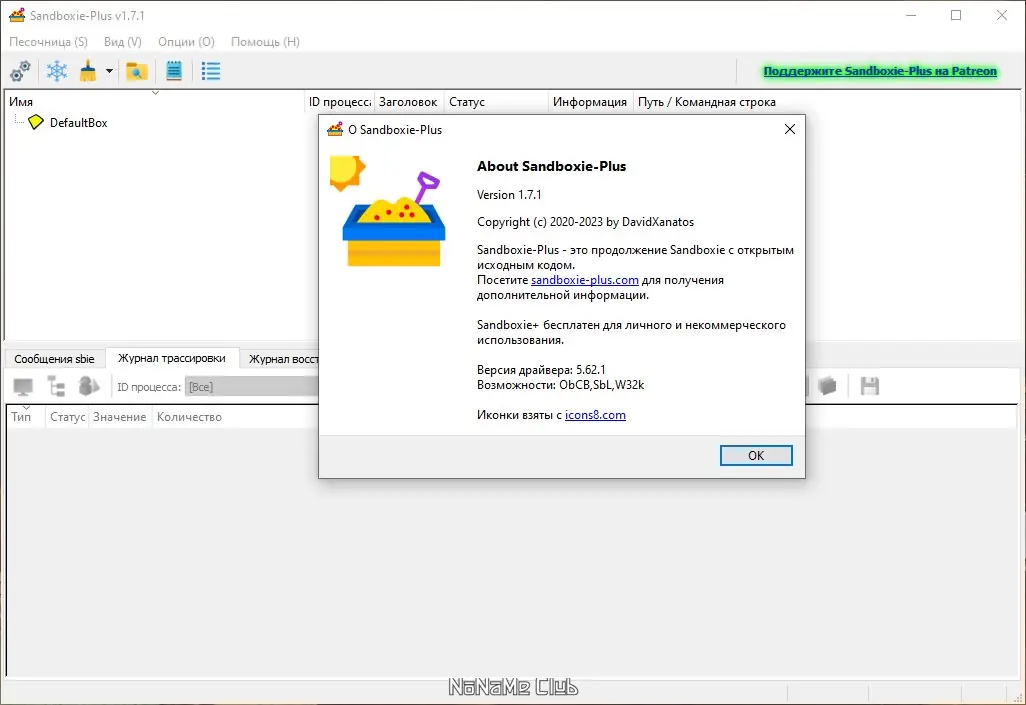Click the Путь / Командная строка header
1026x705 pixels.
pos(707,101)
